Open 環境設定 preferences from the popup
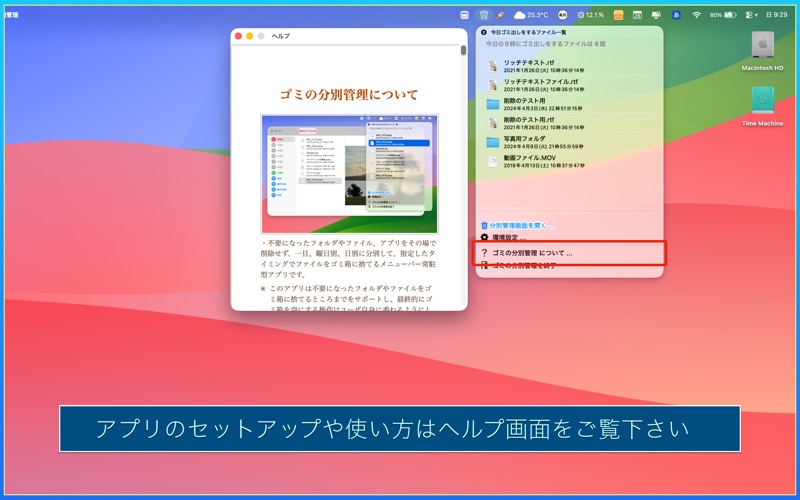 pyautogui.click(x=504, y=237)
